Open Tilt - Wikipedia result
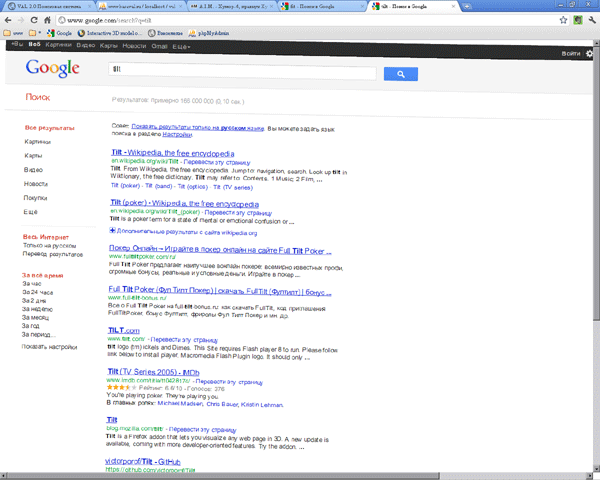The height and width of the screenshot is (480, 600). pos(173,153)
